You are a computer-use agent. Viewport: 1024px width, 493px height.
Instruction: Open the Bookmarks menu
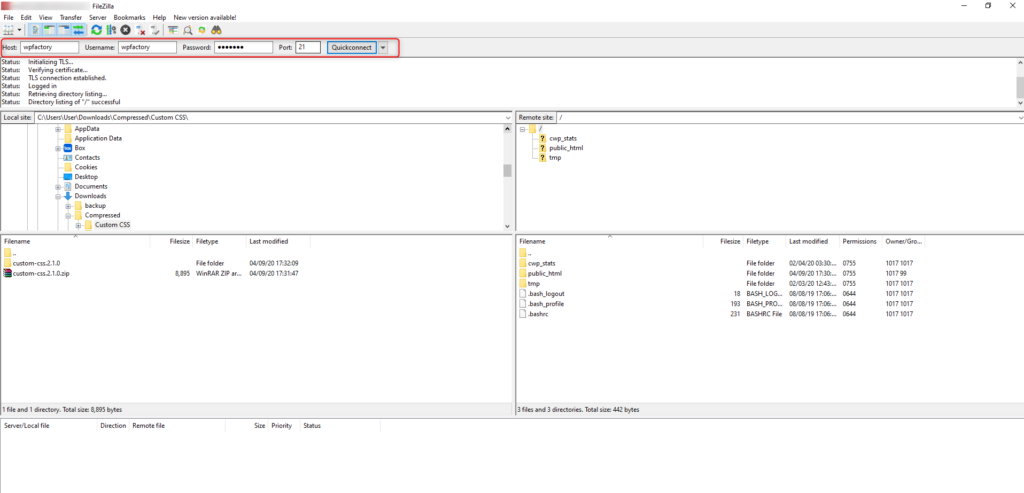pyautogui.click(x=130, y=17)
